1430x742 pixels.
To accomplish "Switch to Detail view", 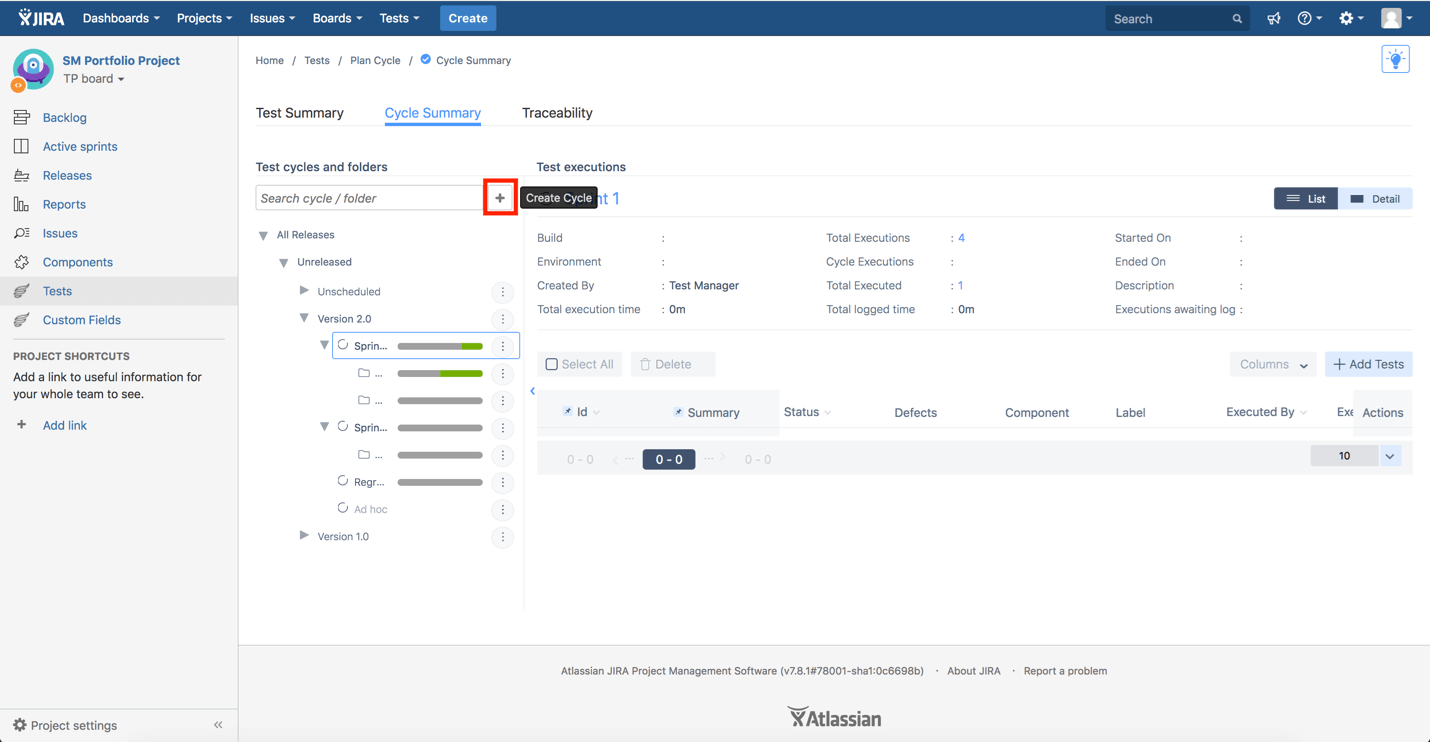I will [x=1375, y=199].
